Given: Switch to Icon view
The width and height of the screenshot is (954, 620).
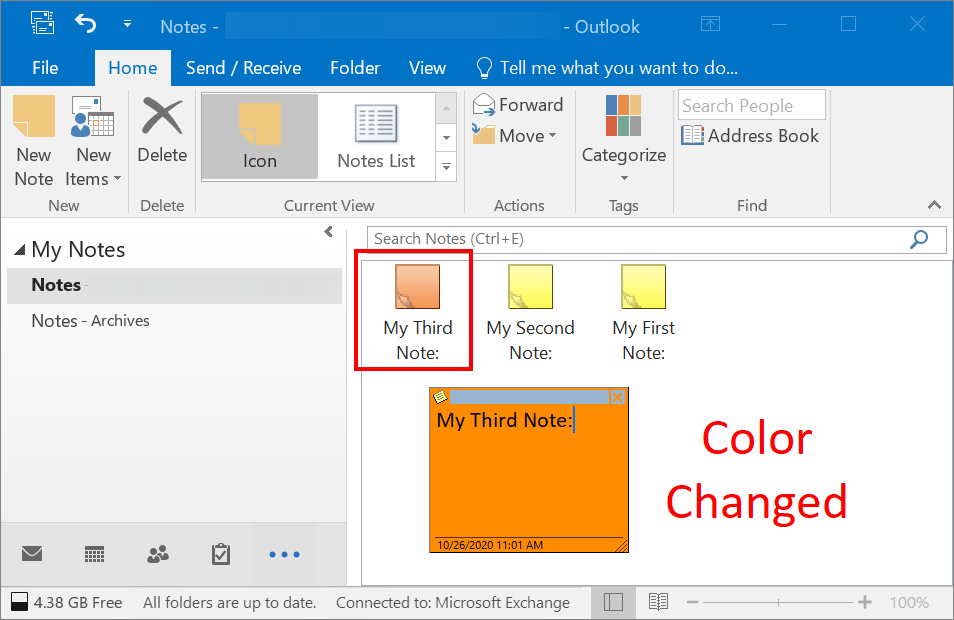Looking at the screenshot, I should pyautogui.click(x=260, y=137).
